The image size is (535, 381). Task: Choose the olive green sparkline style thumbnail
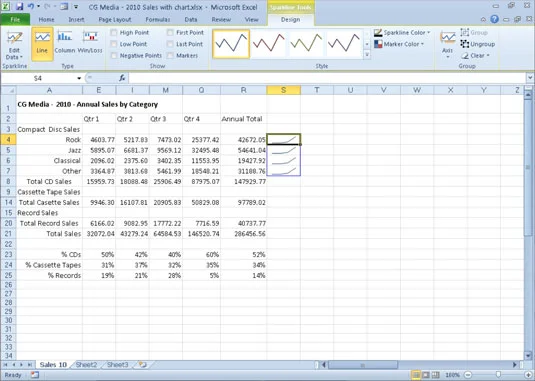coord(306,44)
